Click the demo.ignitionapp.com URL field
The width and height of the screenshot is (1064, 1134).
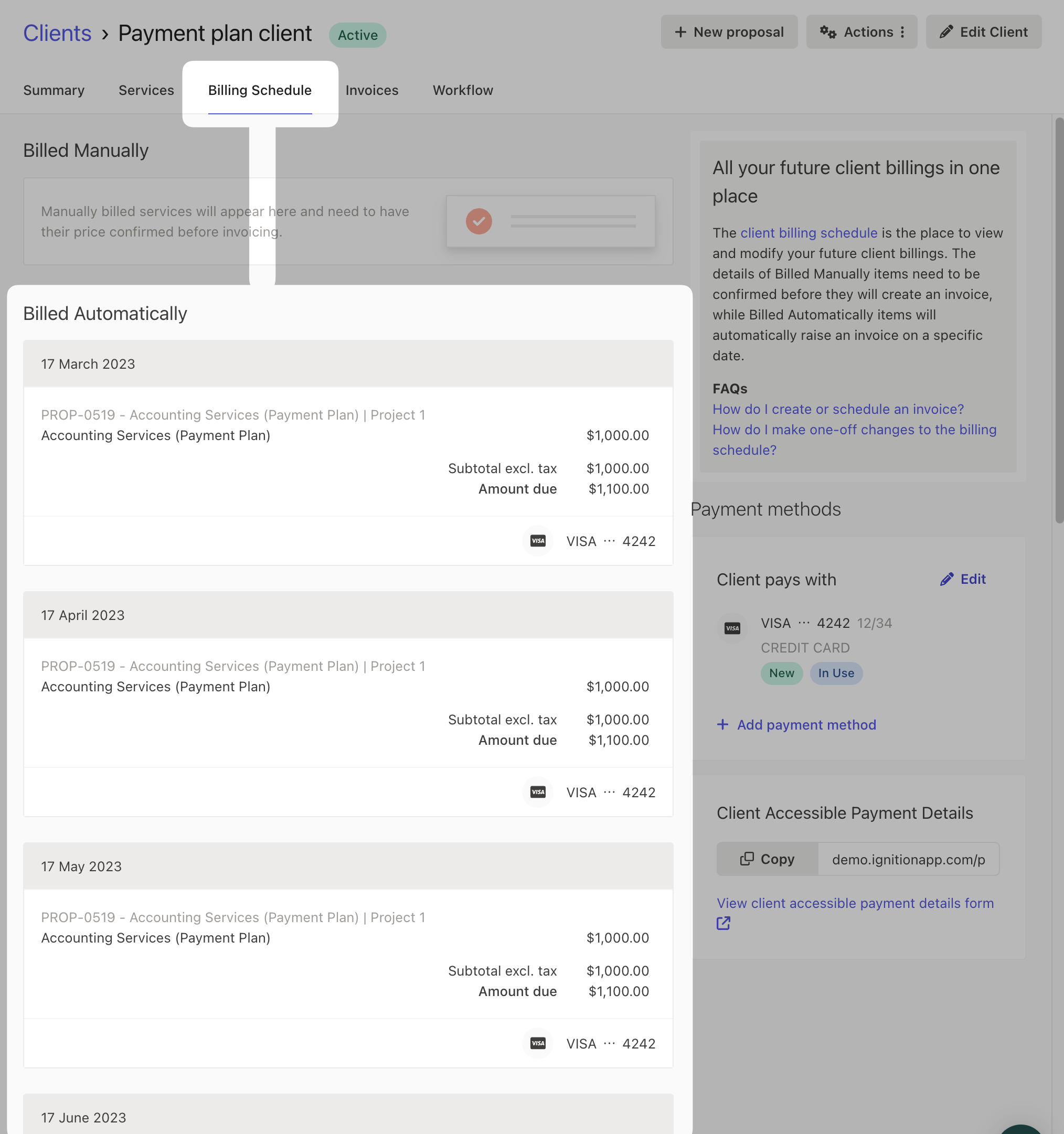[908, 859]
